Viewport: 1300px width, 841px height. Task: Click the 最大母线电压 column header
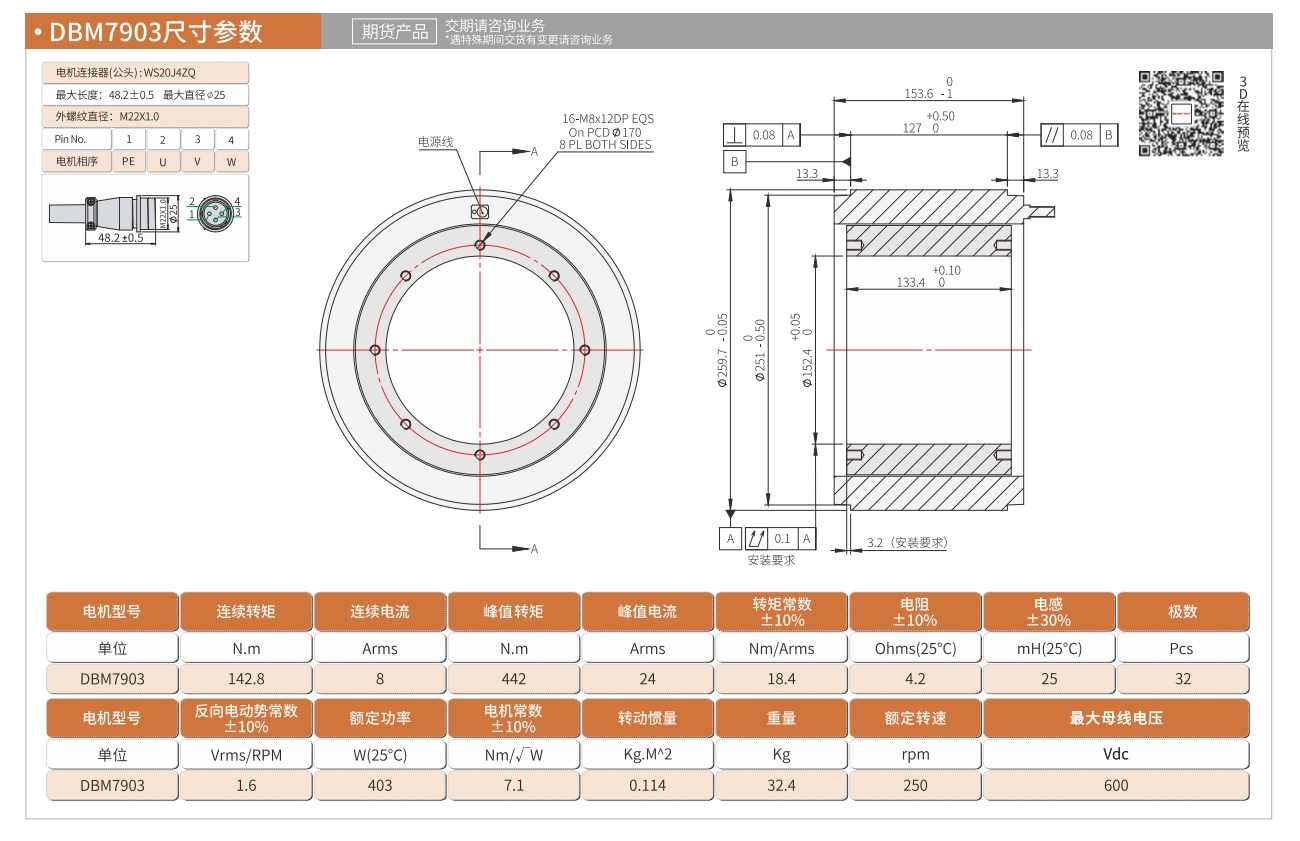click(x=1117, y=718)
